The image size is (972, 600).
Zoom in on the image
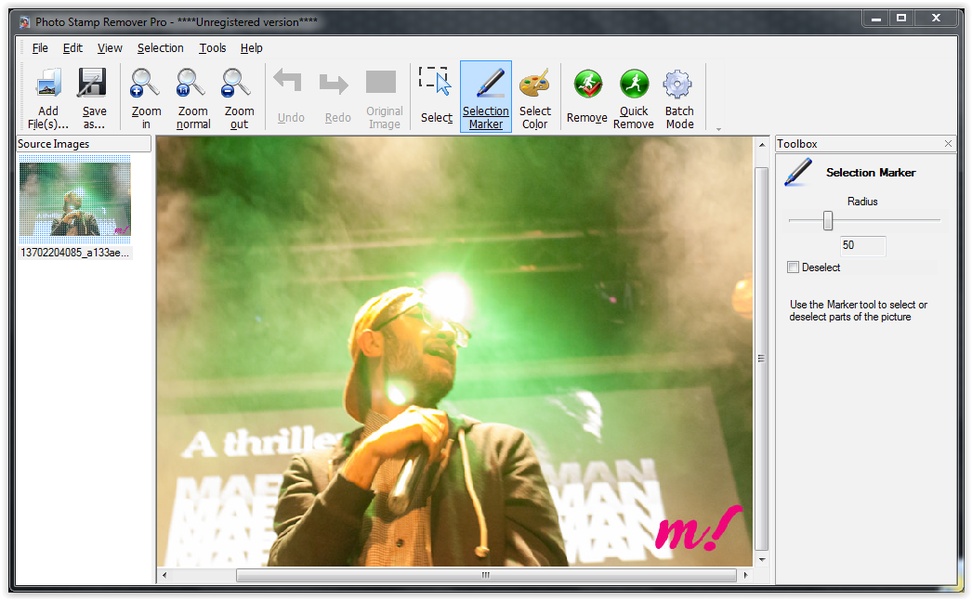146,84
